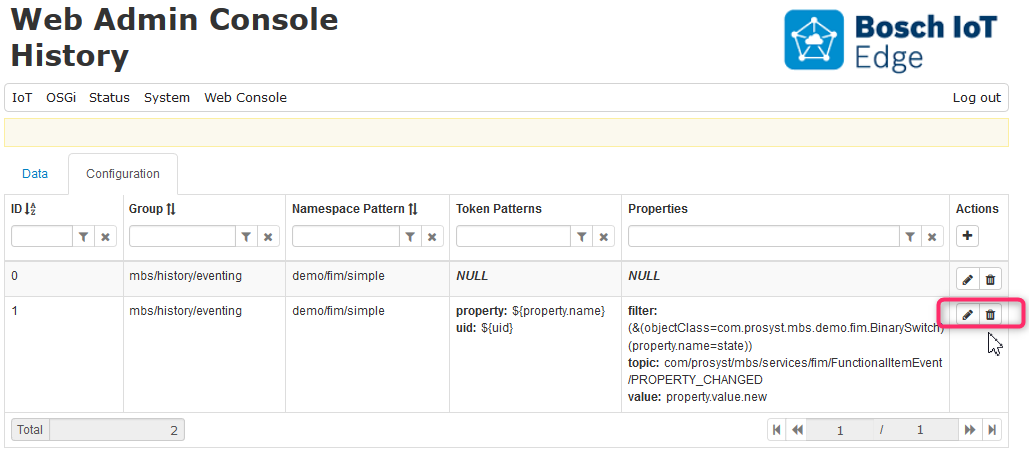Clear the Token Patterns filter
Image resolution: width=1029 pixels, height=454 pixels.
[604, 236]
